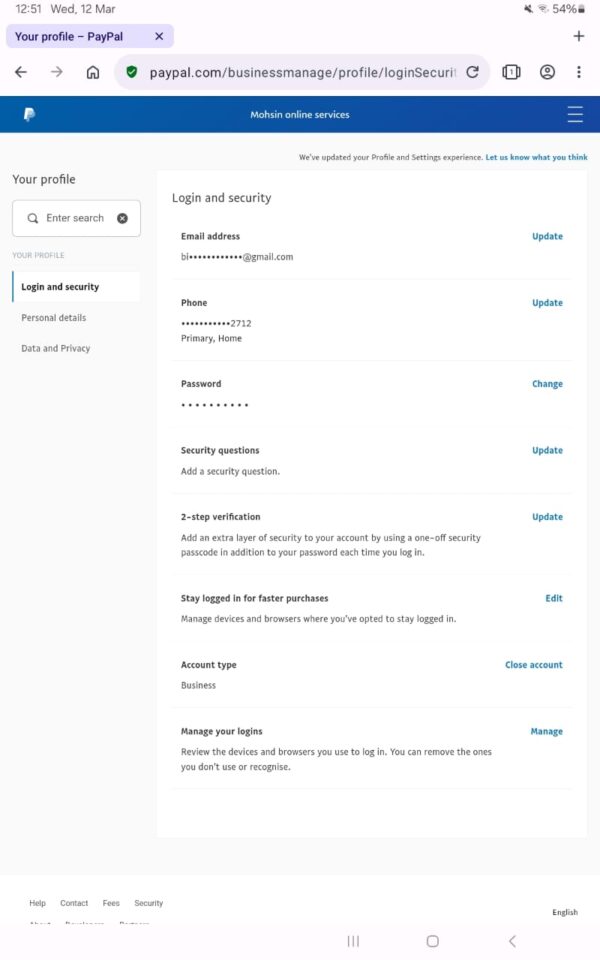Click the PayPal logo icon
The width and height of the screenshot is (600, 960).
pos(29,115)
